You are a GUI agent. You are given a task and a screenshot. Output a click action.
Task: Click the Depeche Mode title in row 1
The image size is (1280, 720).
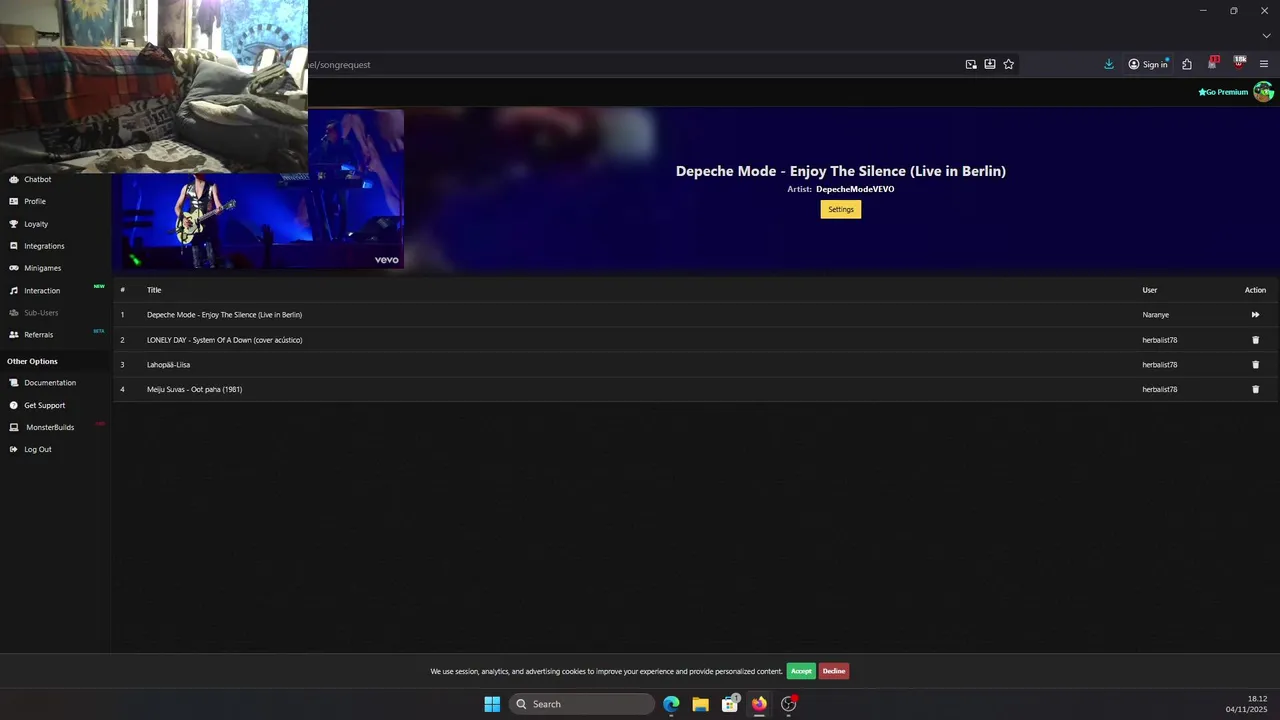click(224, 315)
